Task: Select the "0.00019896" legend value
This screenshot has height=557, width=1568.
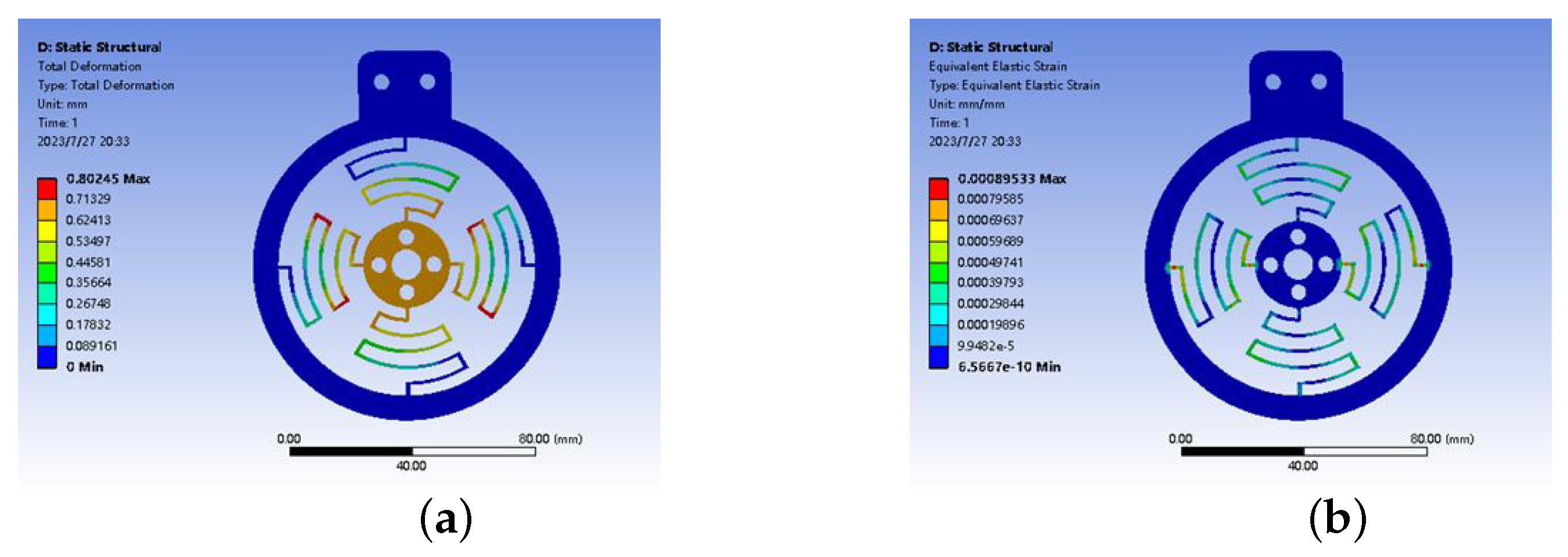Action: click(990, 325)
